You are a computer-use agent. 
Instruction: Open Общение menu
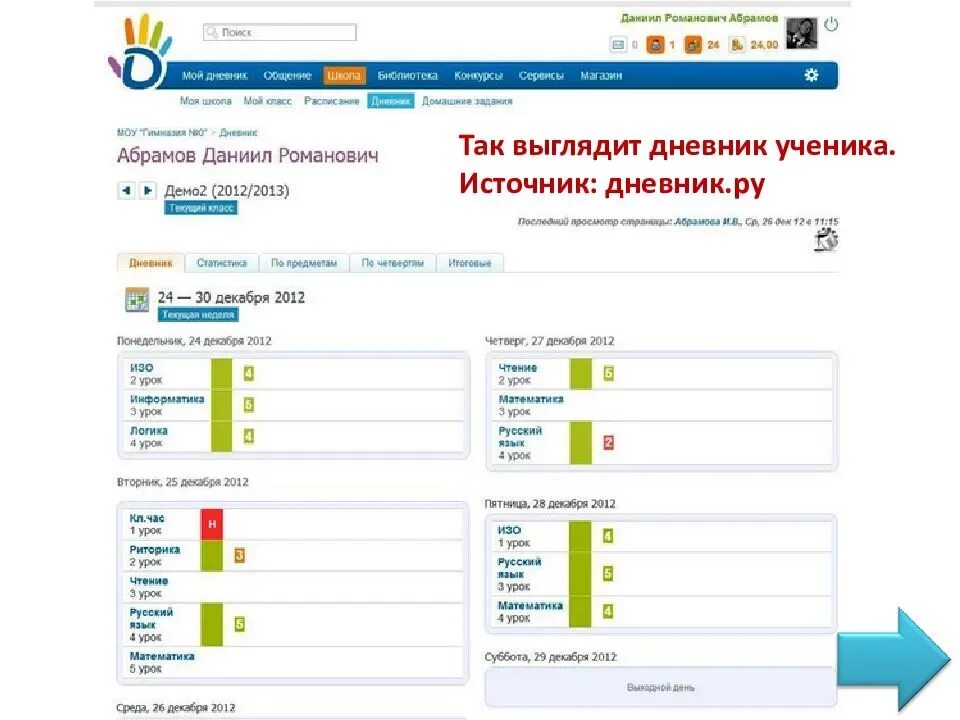[x=287, y=75]
